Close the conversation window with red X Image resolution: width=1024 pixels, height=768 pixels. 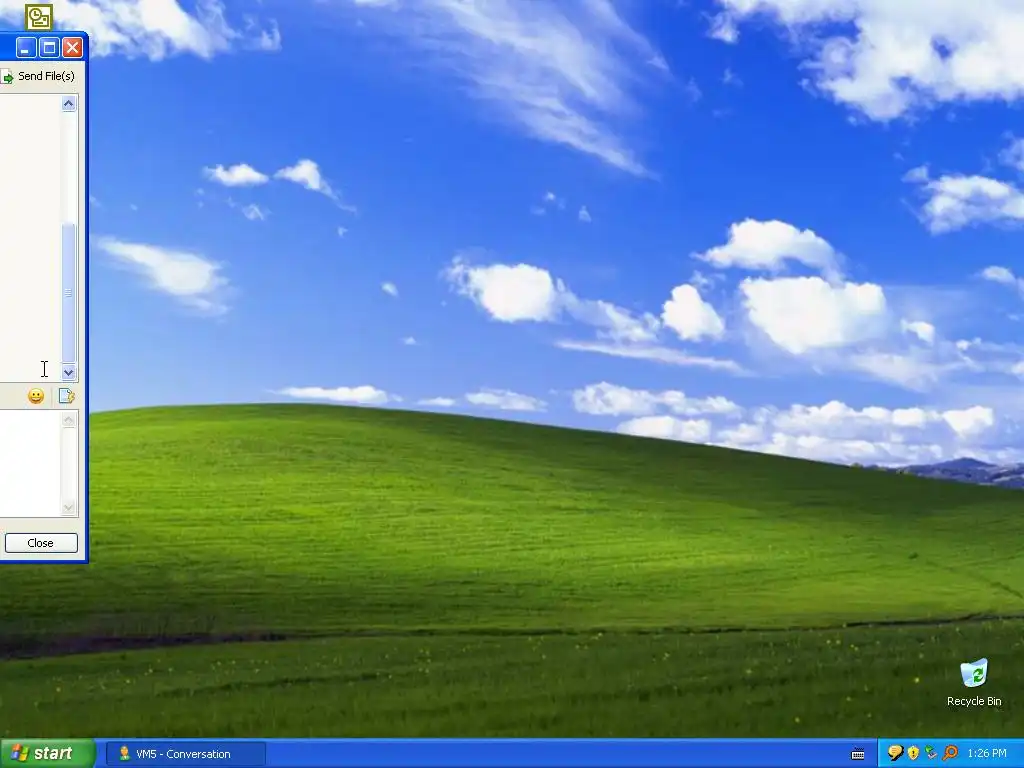72,48
